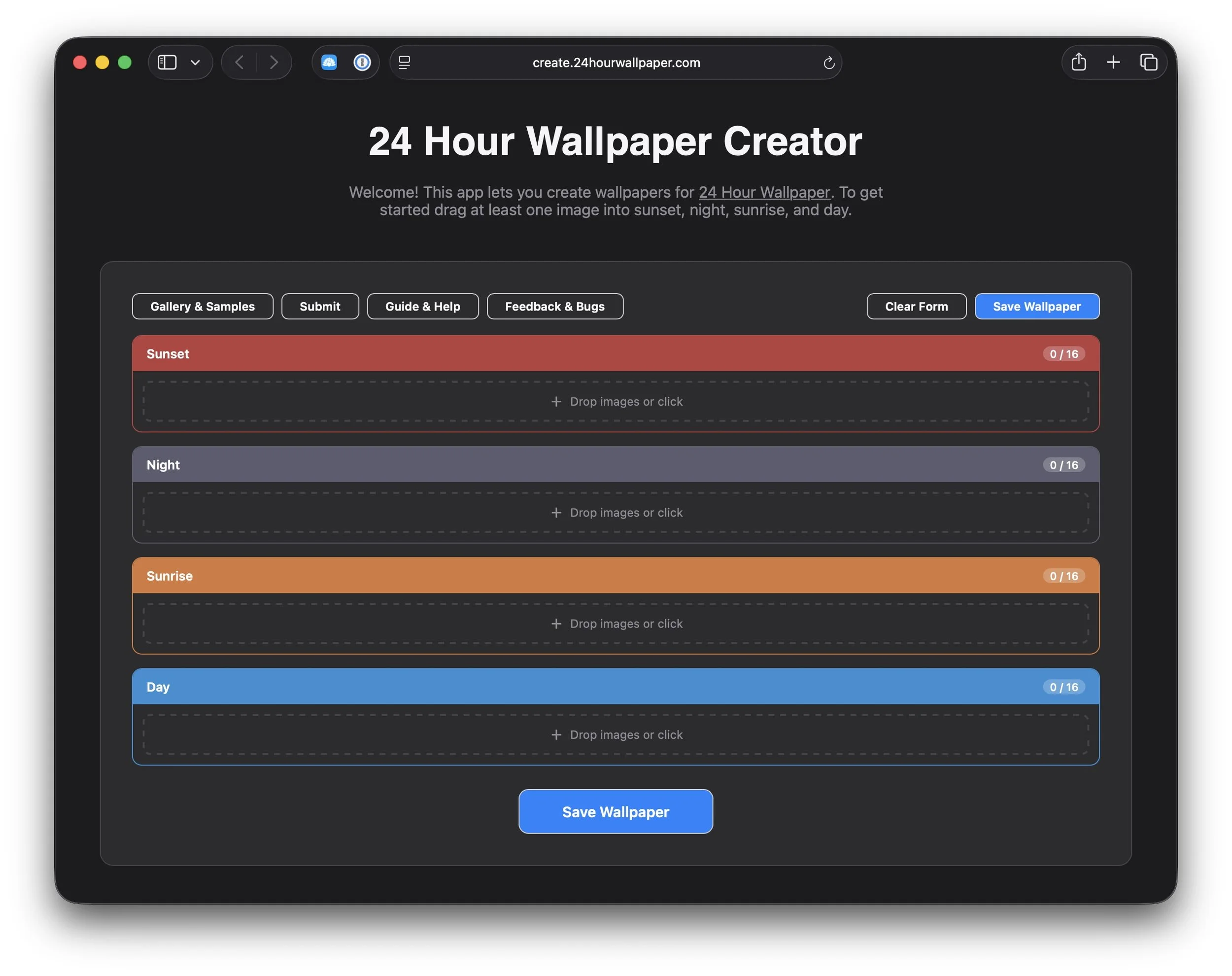
Task: Click the 0 / 16 counter in Night
Action: click(1063, 465)
